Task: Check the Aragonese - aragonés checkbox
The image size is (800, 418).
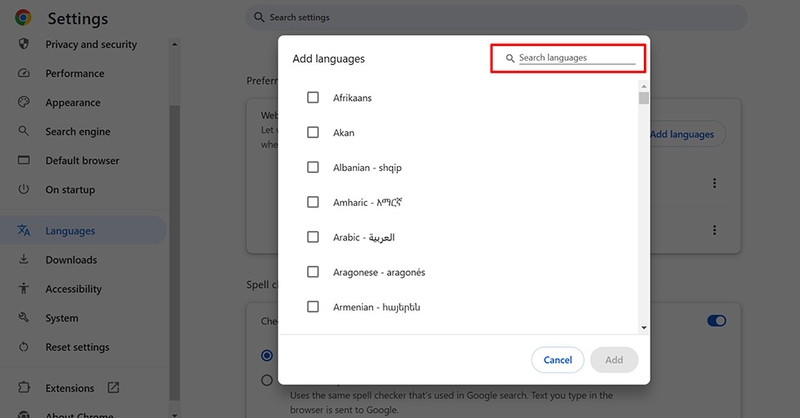Action: tap(313, 272)
